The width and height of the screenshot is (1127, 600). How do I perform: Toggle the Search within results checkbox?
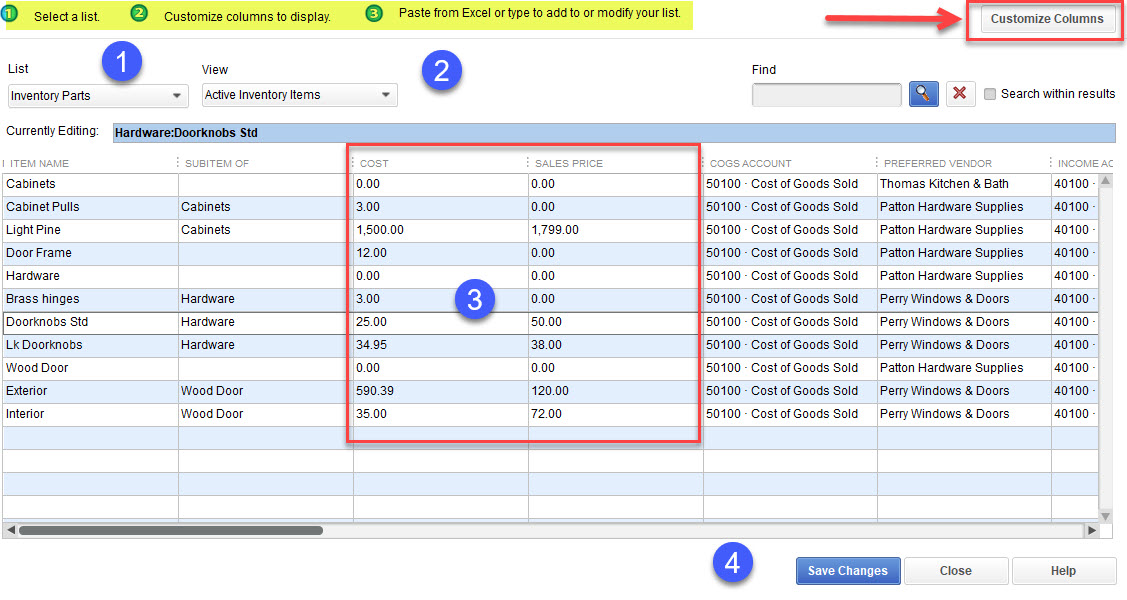click(990, 93)
